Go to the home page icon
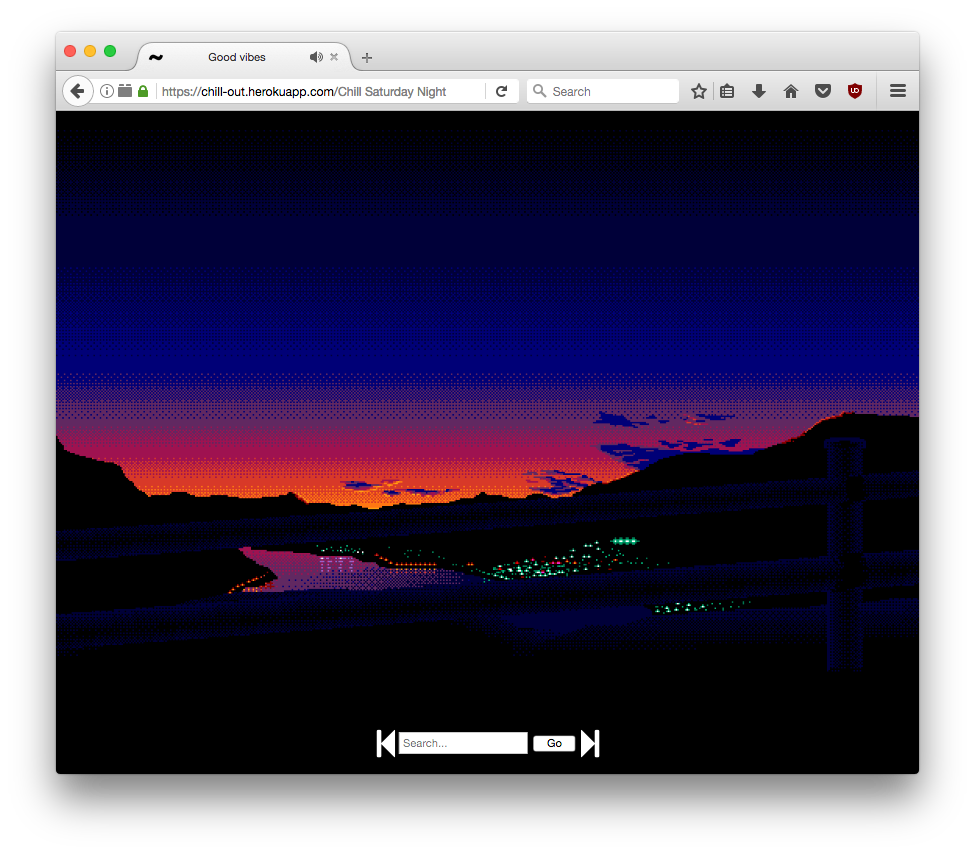 click(791, 91)
